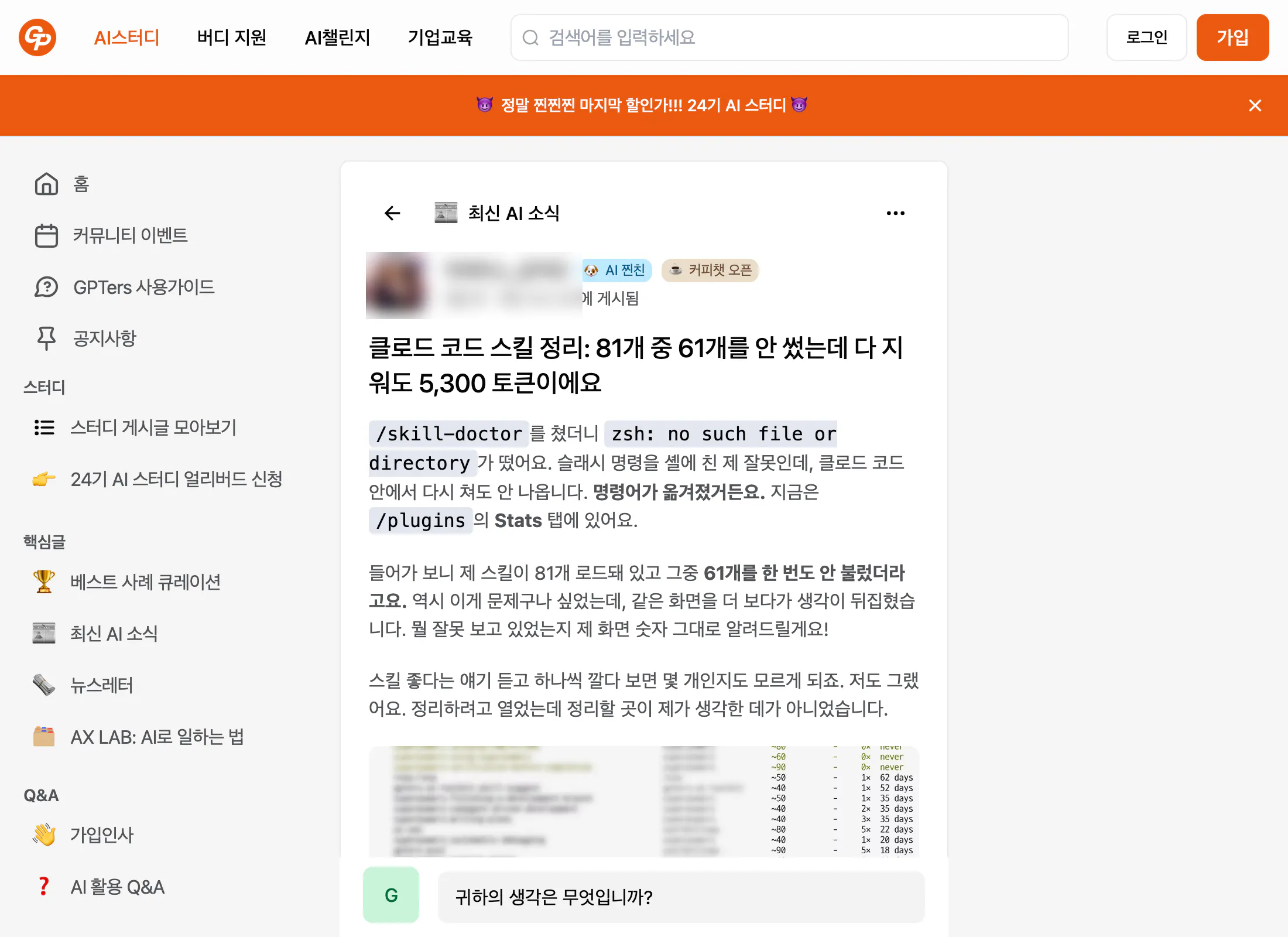
Task: Click the 커뮤니티 이벤트 calendar icon
Action: point(46,235)
